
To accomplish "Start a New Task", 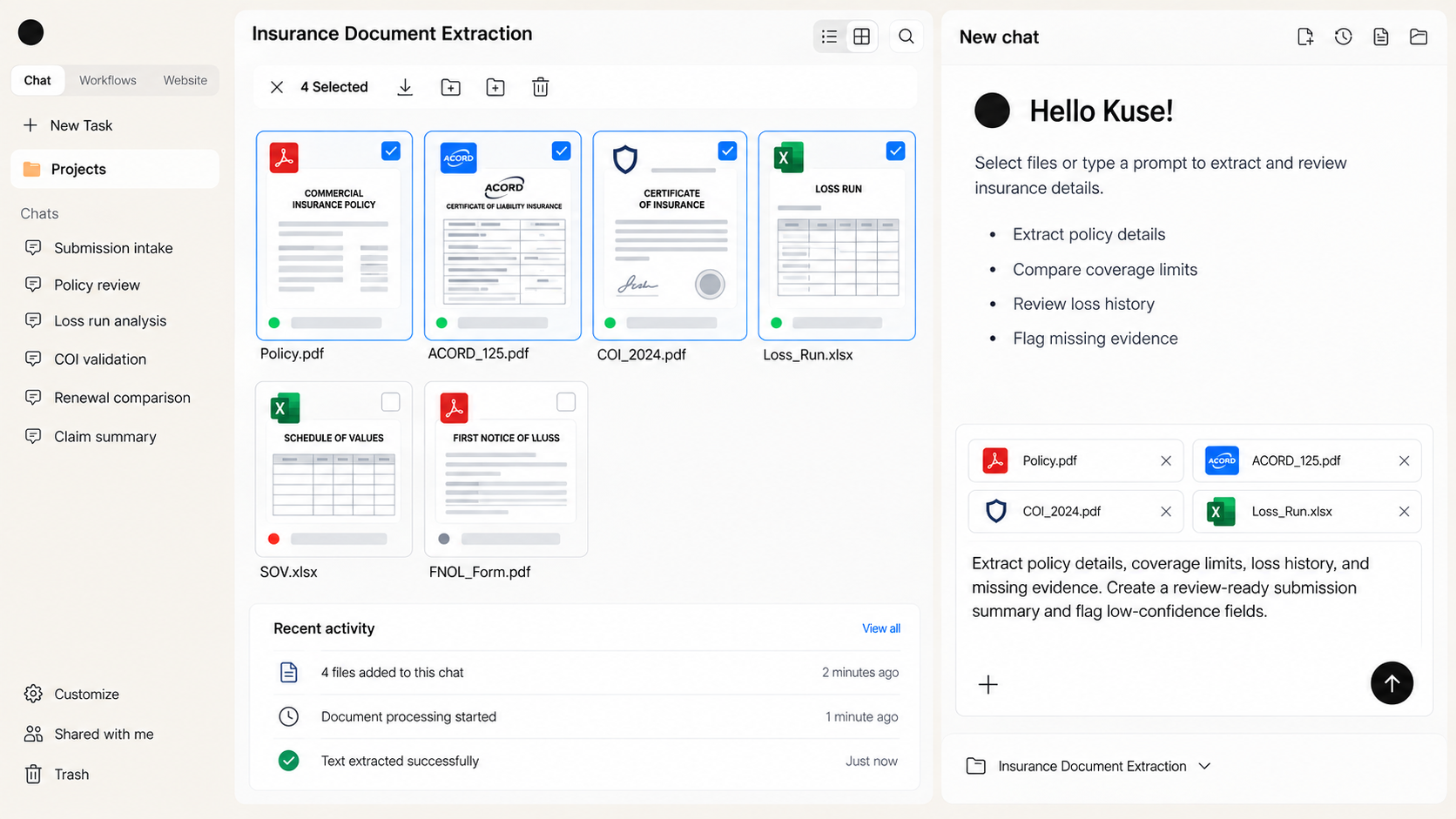I will [x=68, y=125].
